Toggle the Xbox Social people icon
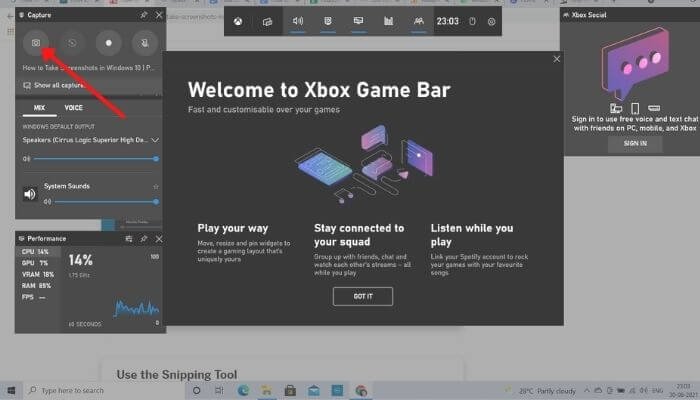 (419, 21)
